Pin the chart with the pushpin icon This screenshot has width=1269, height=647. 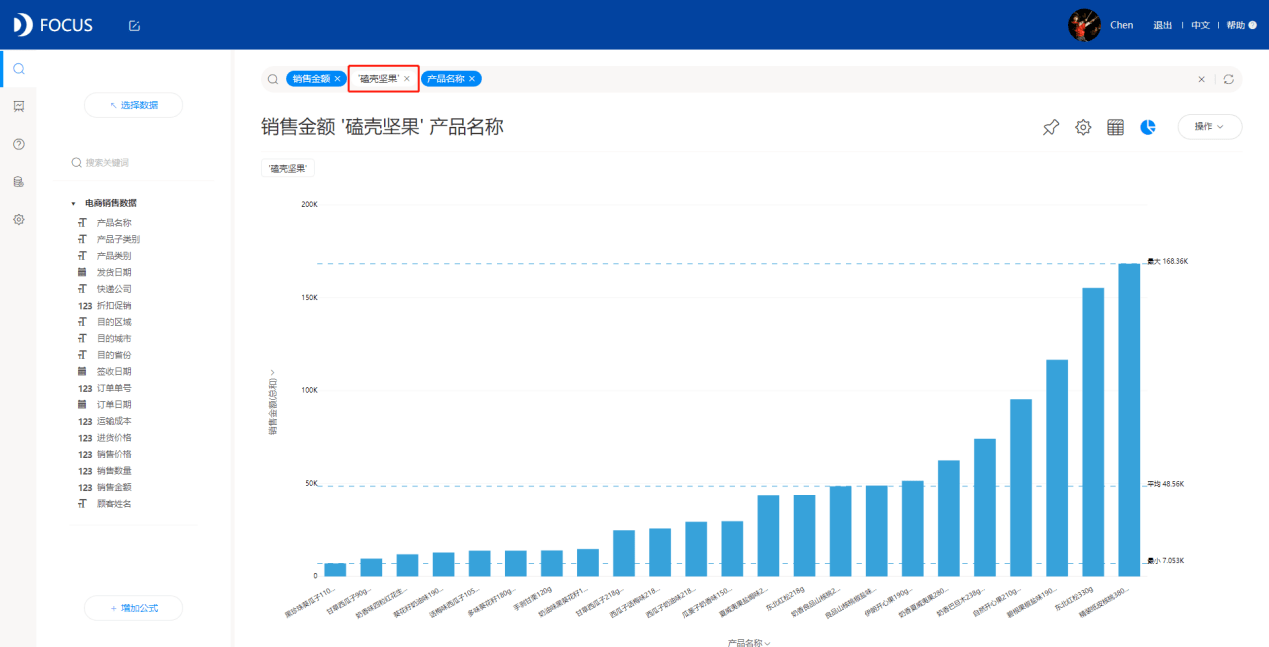(x=1050, y=127)
